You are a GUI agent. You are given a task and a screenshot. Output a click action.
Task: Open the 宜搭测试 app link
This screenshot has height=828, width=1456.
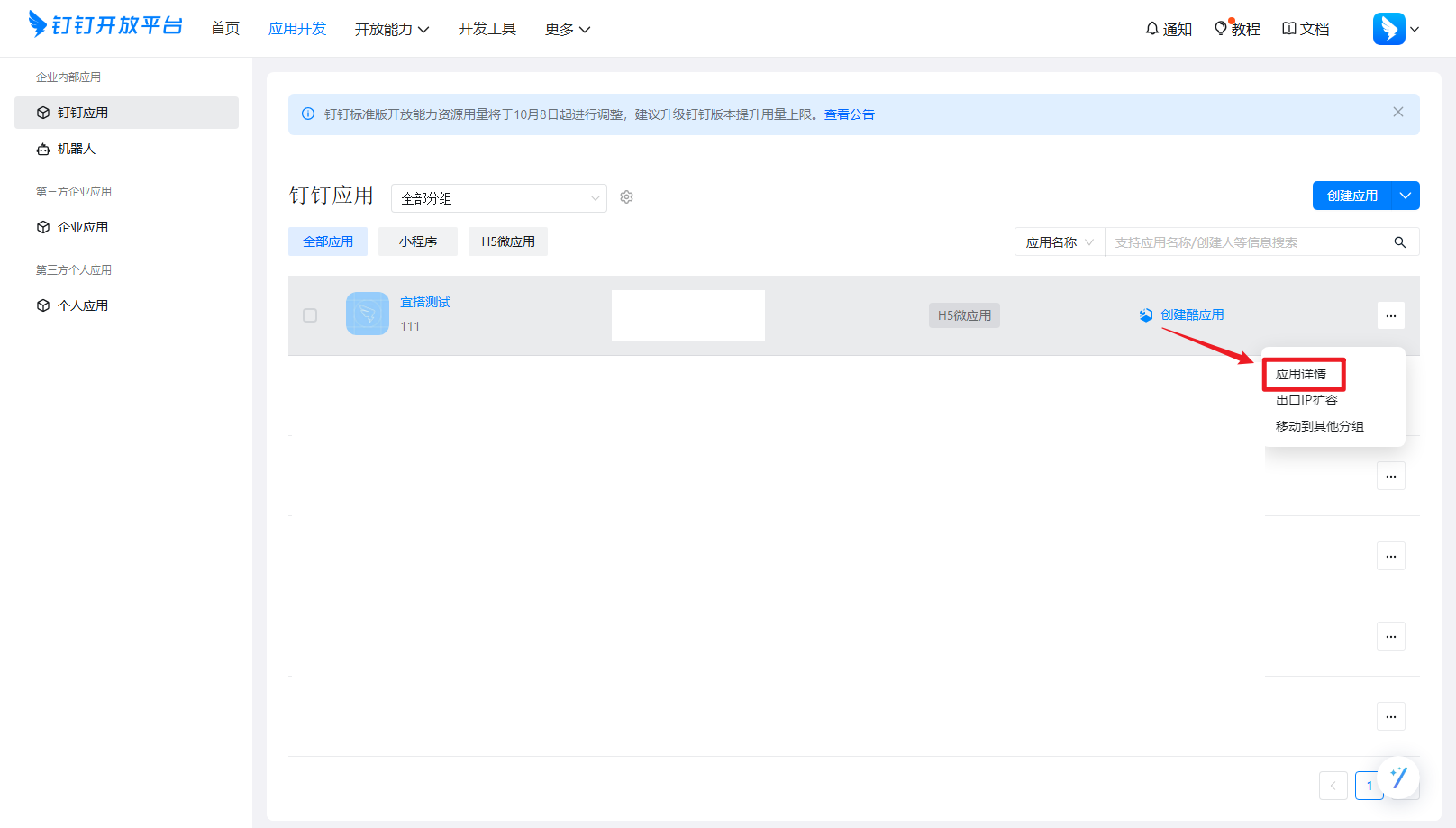coord(425,302)
